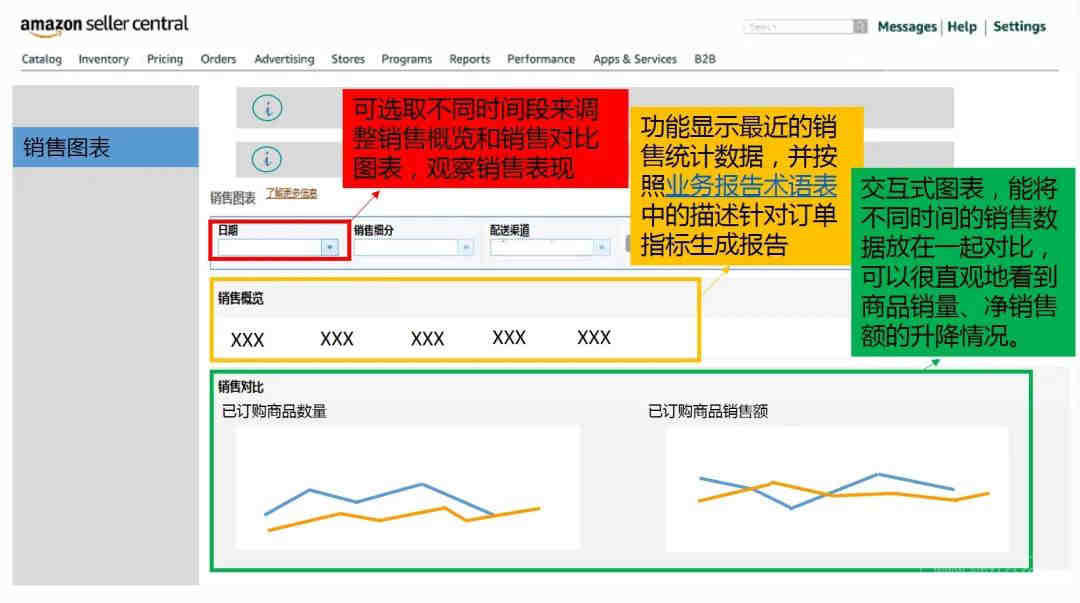1080x603 pixels.
Task: Open the Inventory menu
Action: tap(103, 59)
